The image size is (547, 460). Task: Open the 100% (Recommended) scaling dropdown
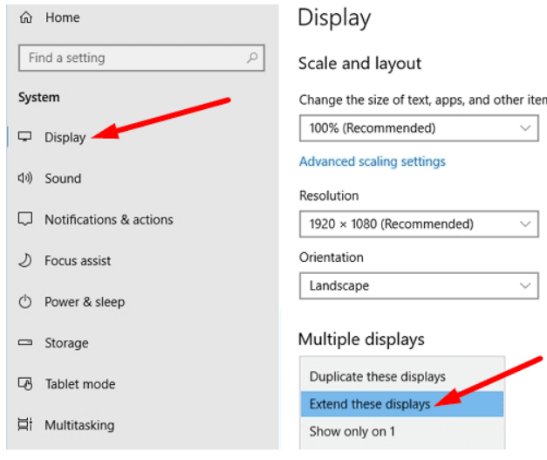click(419, 128)
